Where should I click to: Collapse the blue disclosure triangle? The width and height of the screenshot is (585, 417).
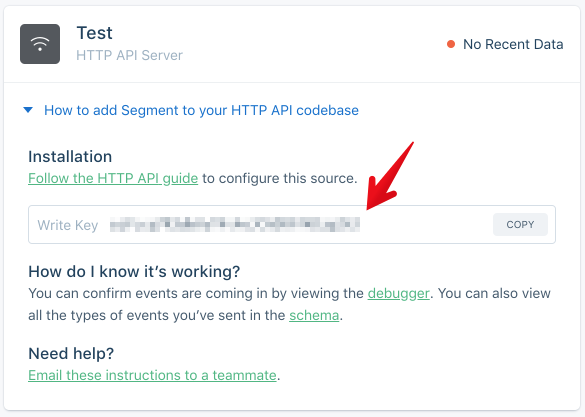28,110
